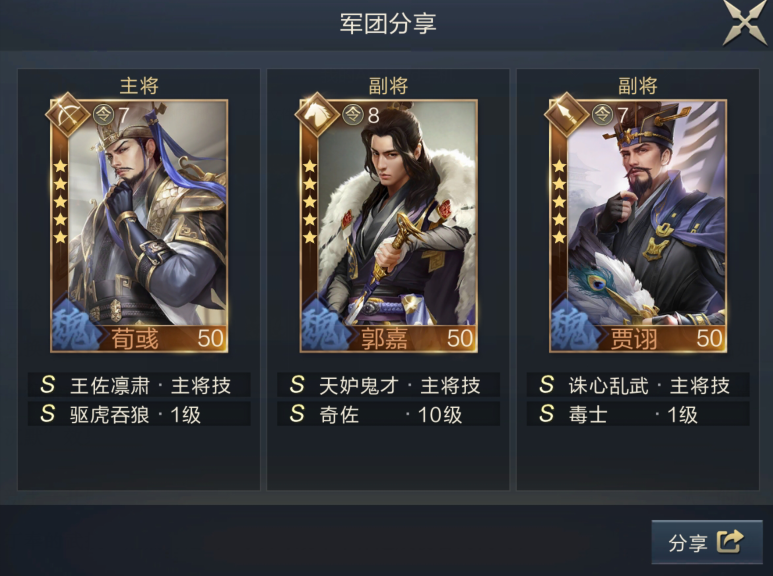
Task: Click the 令 cost badge on 郭嘉
Action: click(353, 114)
